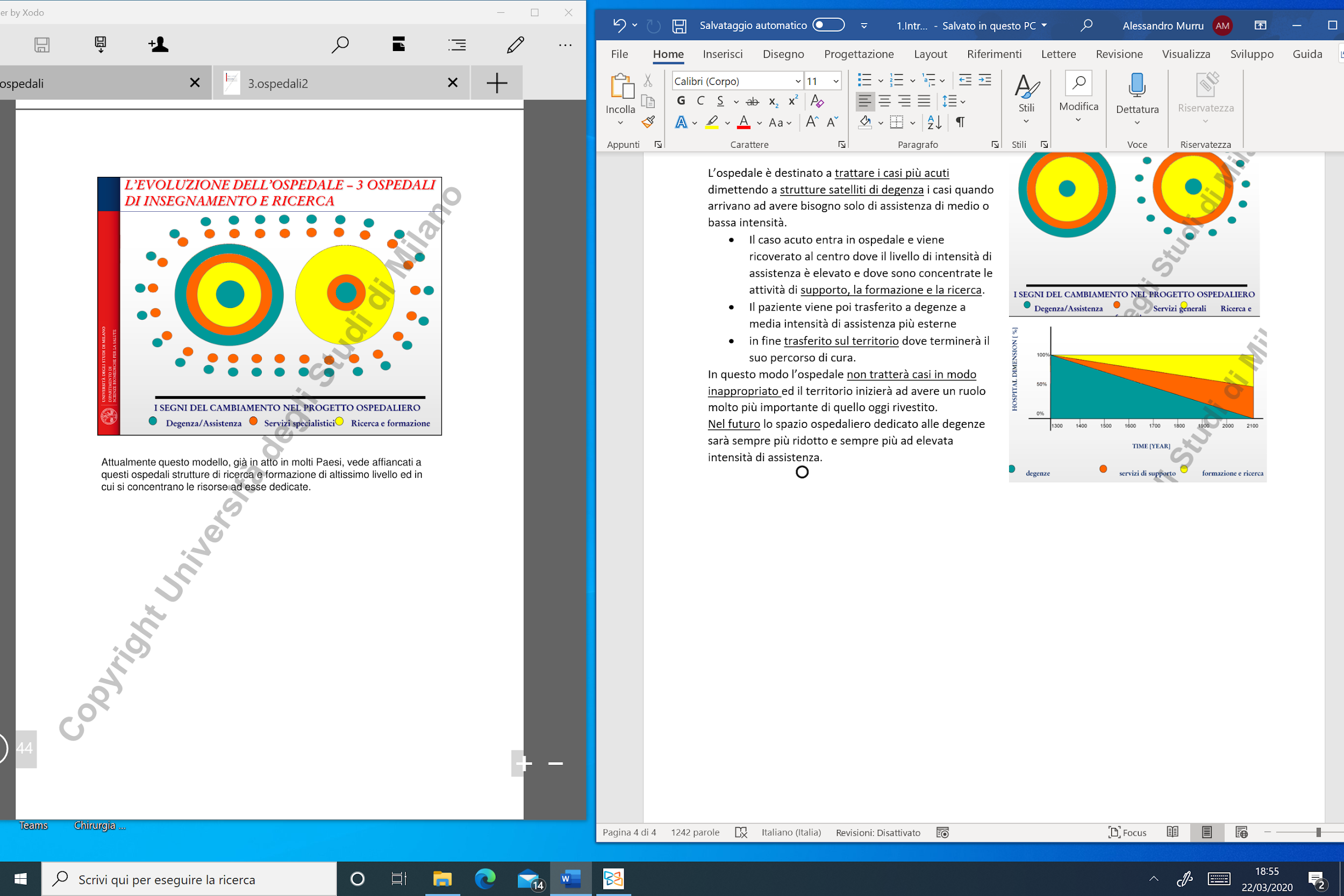Image resolution: width=1344 pixels, height=896 pixels.
Task: Expand the Carattere dialog launcher
Action: pos(842,145)
